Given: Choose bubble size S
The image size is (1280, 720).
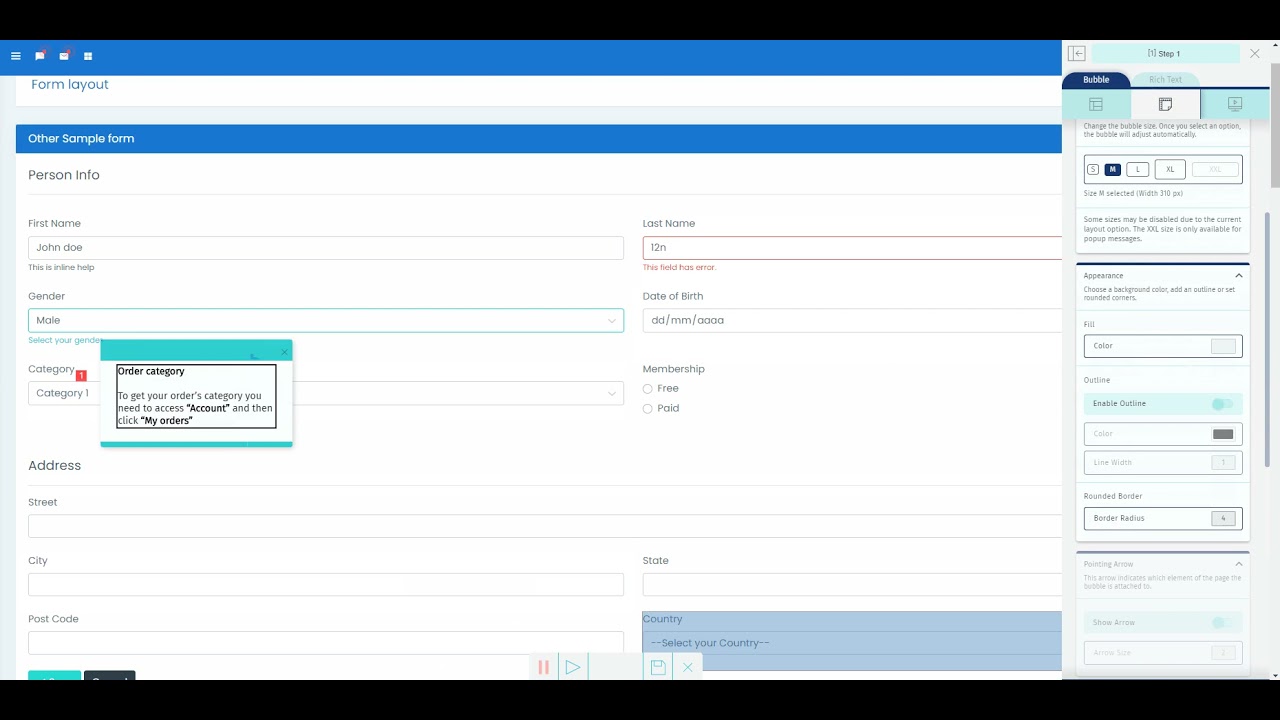Looking at the screenshot, I should [1093, 170].
